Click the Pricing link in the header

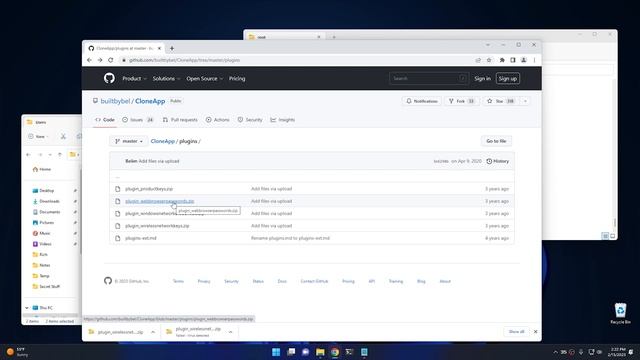237,78
